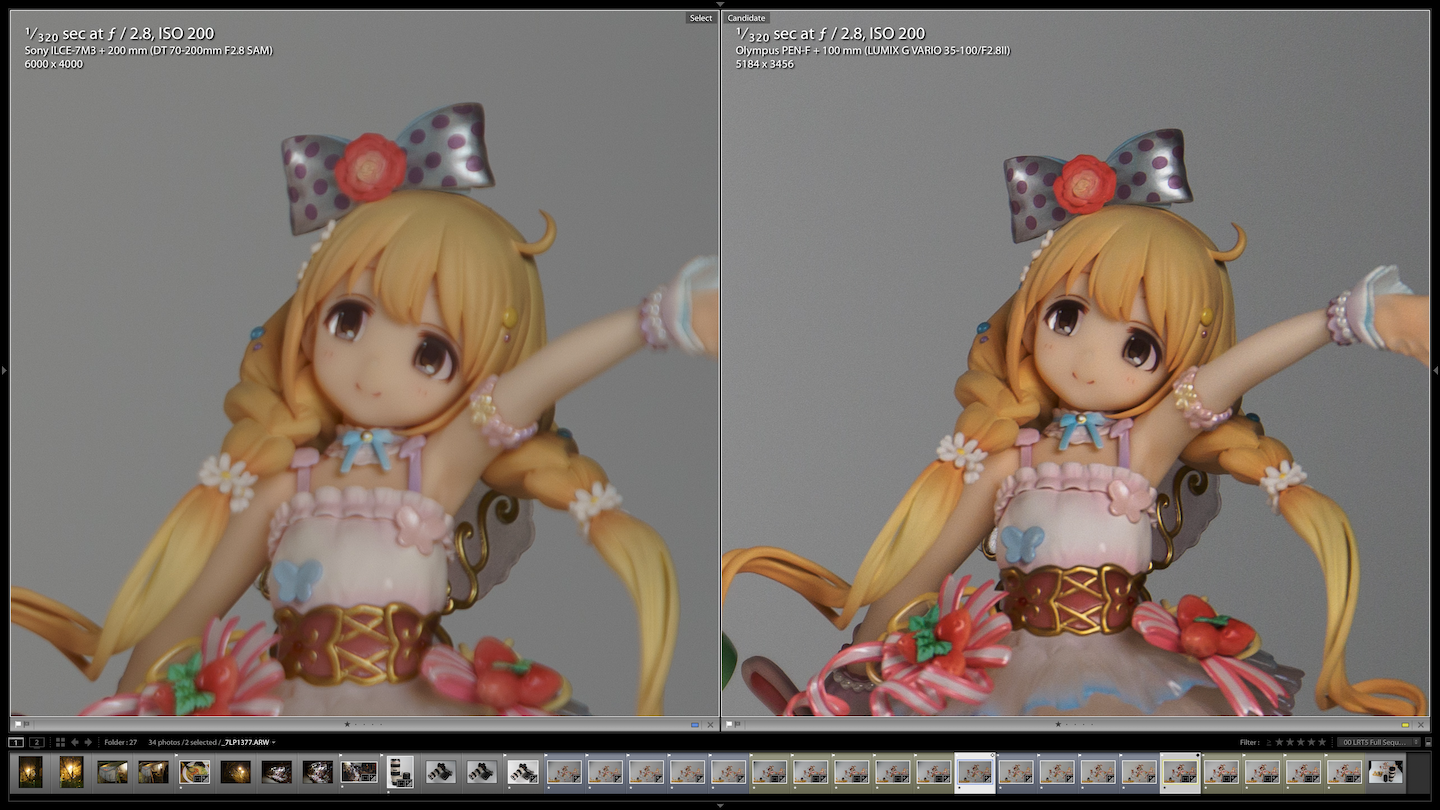Select the white-background lens thumbnail

click(400, 772)
